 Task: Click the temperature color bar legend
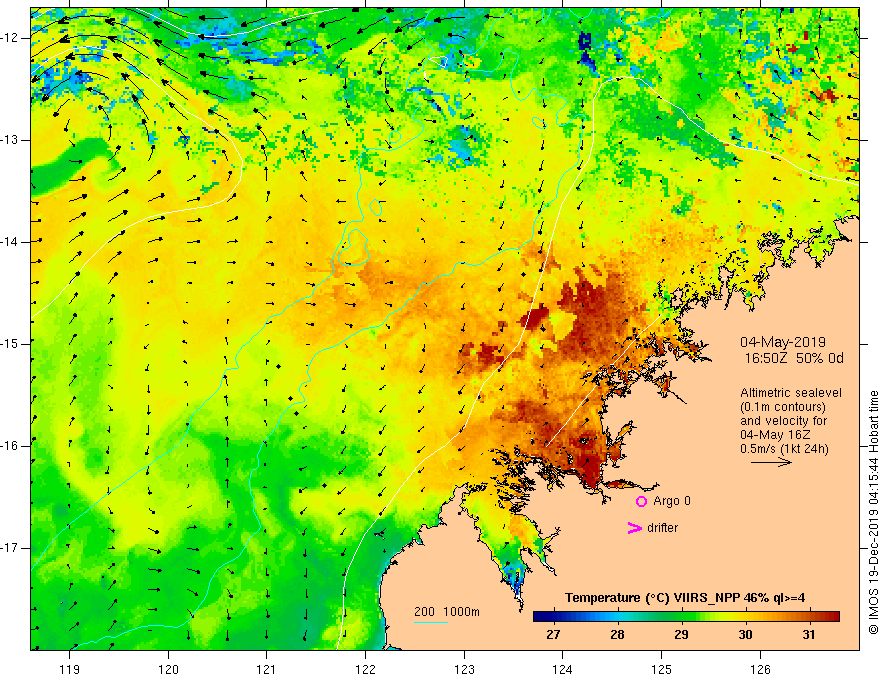686,617
